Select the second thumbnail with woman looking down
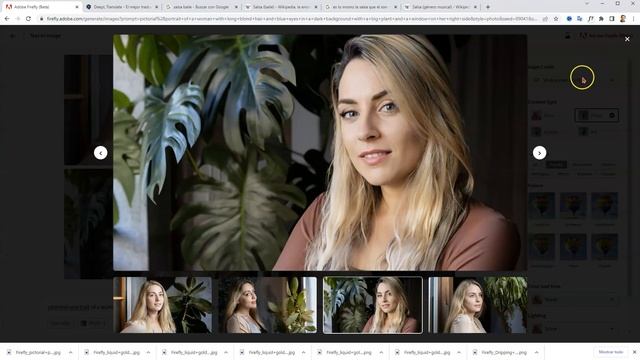The image size is (640, 360). coord(267,305)
